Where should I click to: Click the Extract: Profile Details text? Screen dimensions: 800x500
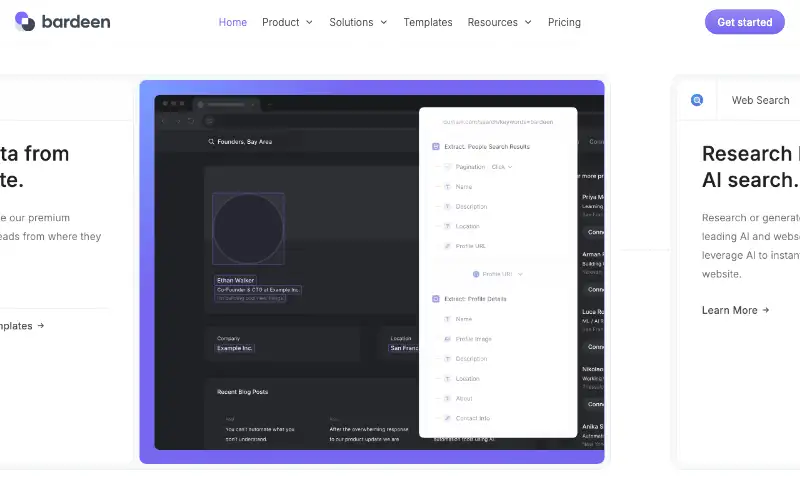pyautogui.click(x=475, y=299)
